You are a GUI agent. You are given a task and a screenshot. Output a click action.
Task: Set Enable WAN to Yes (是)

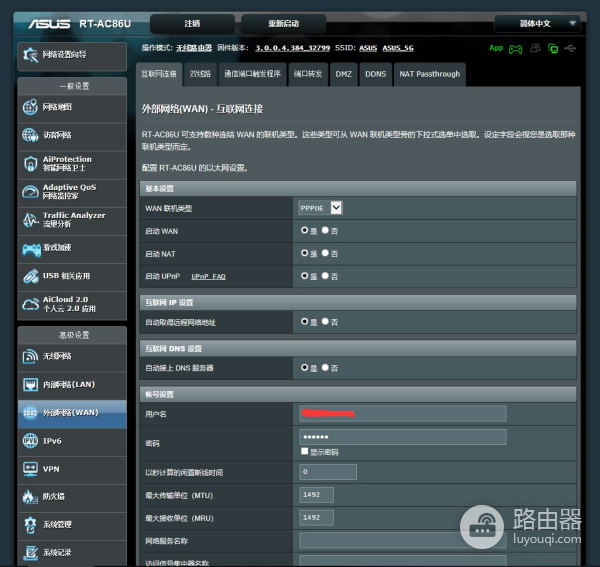pyautogui.click(x=305, y=230)
